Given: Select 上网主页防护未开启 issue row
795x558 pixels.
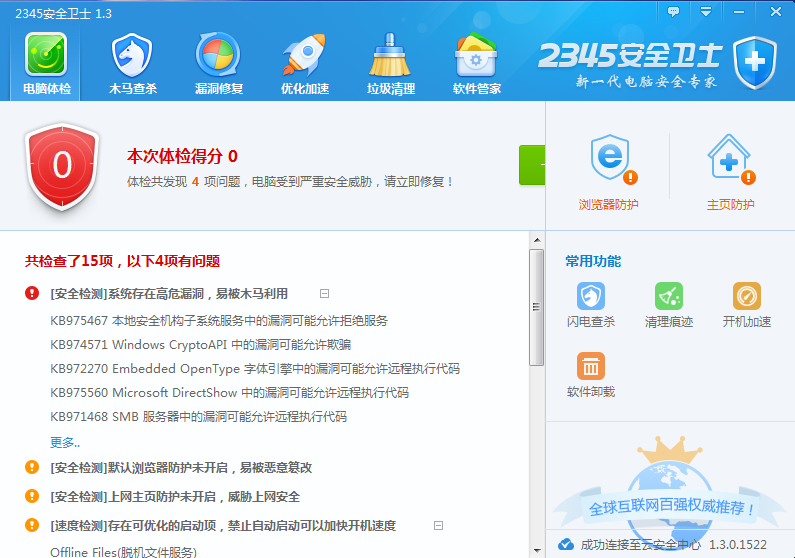Looking at the screenshot, I should pyautogui.click(x=175, y=496).
